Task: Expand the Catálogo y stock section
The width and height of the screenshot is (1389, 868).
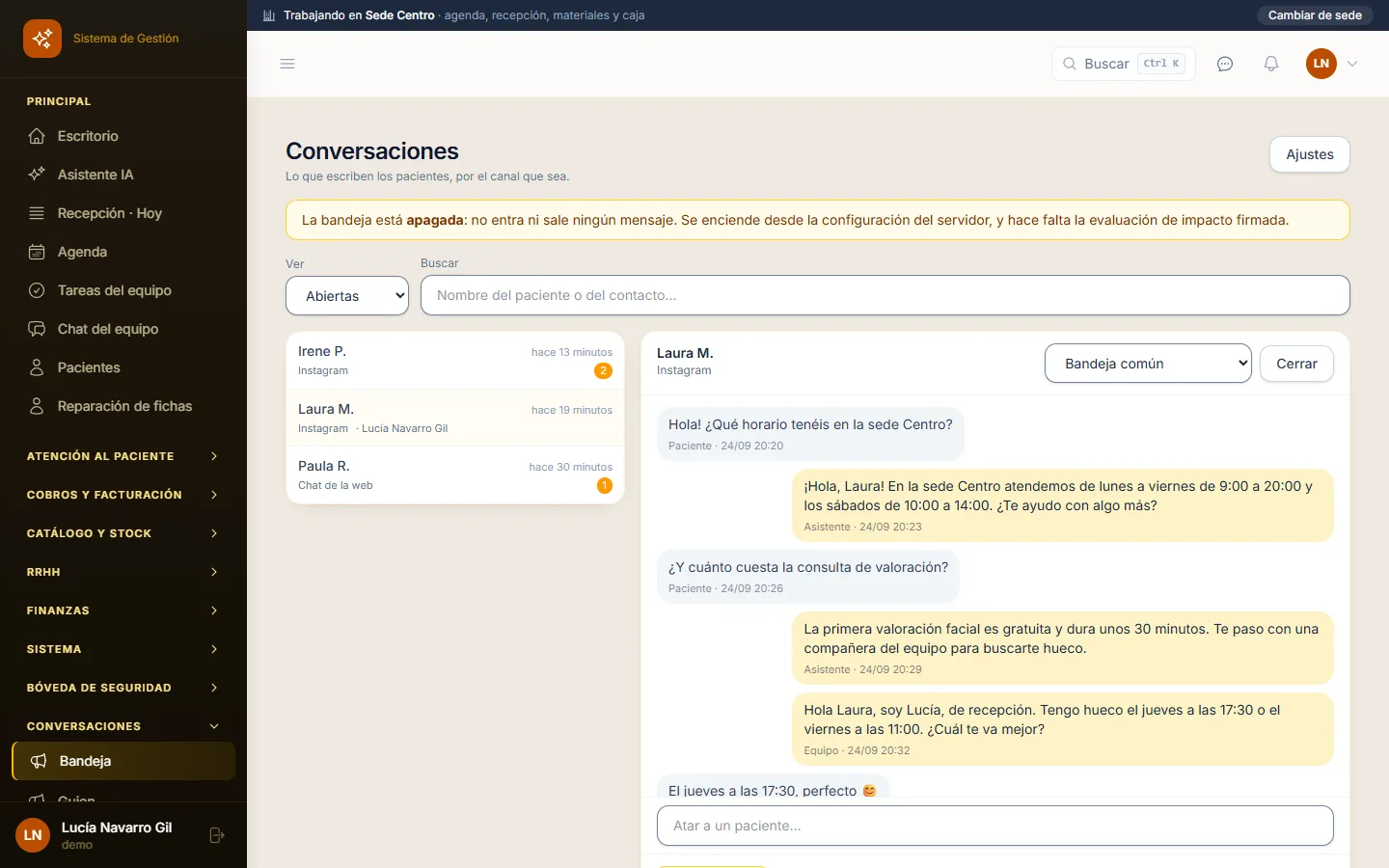Action: [123, 533]
